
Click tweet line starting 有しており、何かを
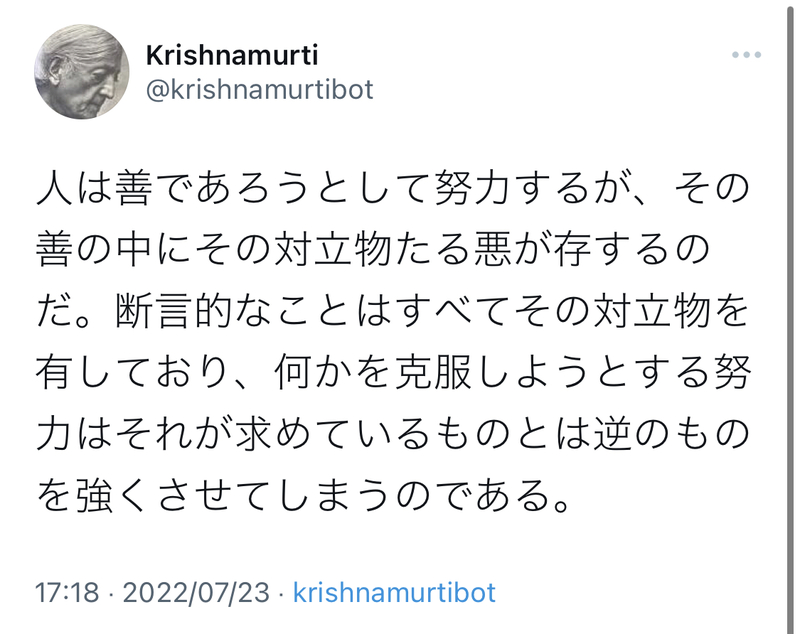coord(393,373)
